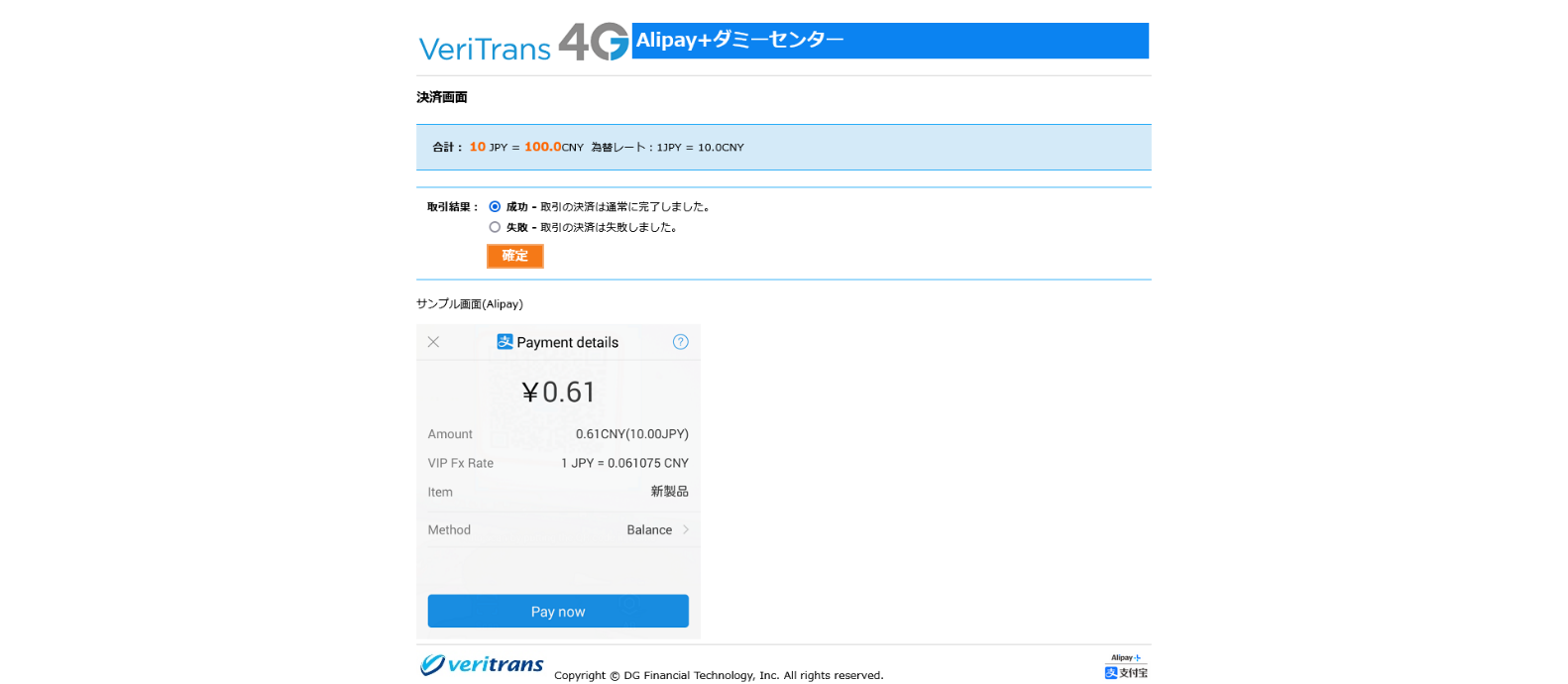Viewport: 1568px width, 684px height.
Task: Click the 取引結果 label
Action: tap(453, 207)
